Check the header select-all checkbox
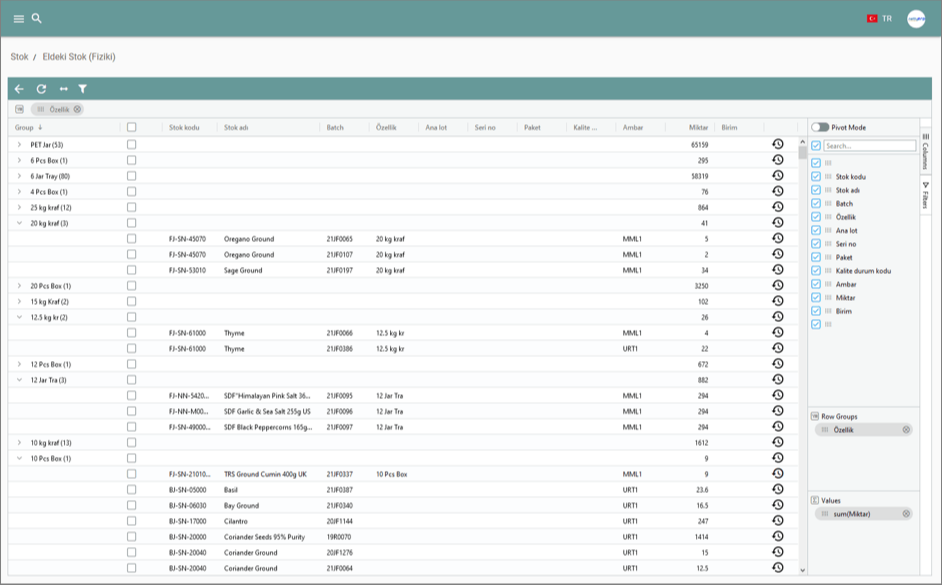This screenshot has width=942, height=585. [131, 127]
